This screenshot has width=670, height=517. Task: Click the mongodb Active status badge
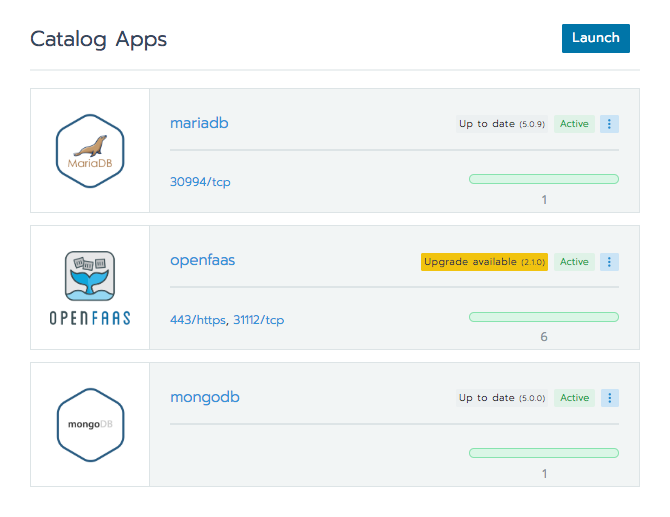(574, 398)
